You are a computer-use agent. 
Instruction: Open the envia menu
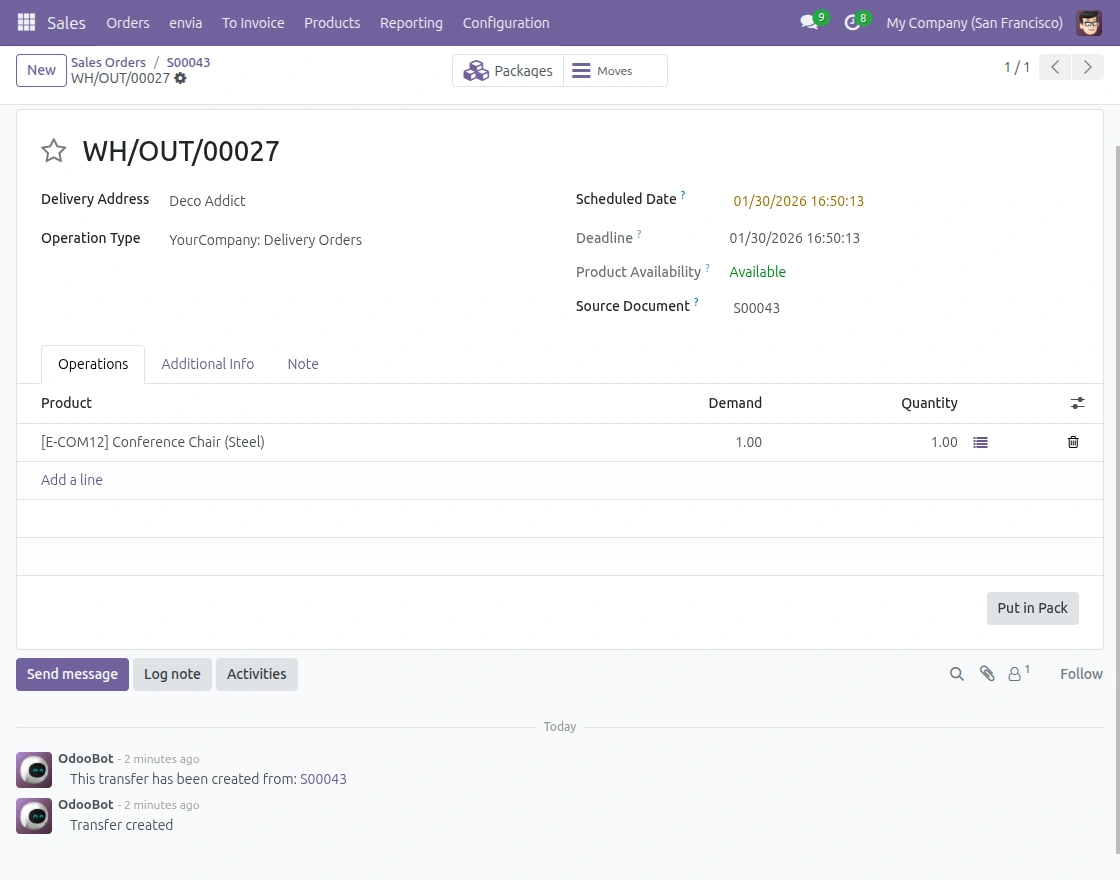(186, 23)
